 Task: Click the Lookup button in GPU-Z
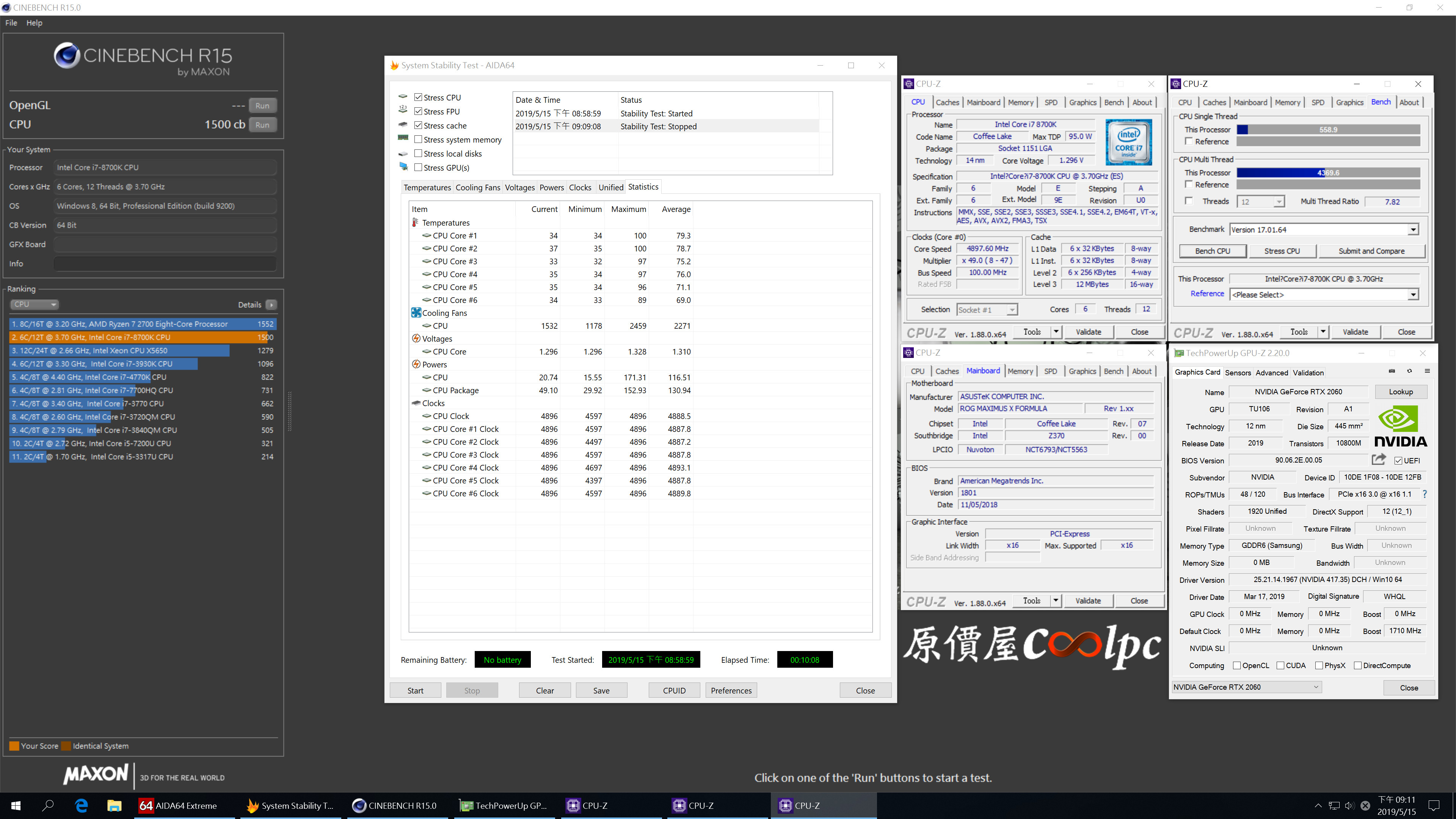[x=1401, y=392]
